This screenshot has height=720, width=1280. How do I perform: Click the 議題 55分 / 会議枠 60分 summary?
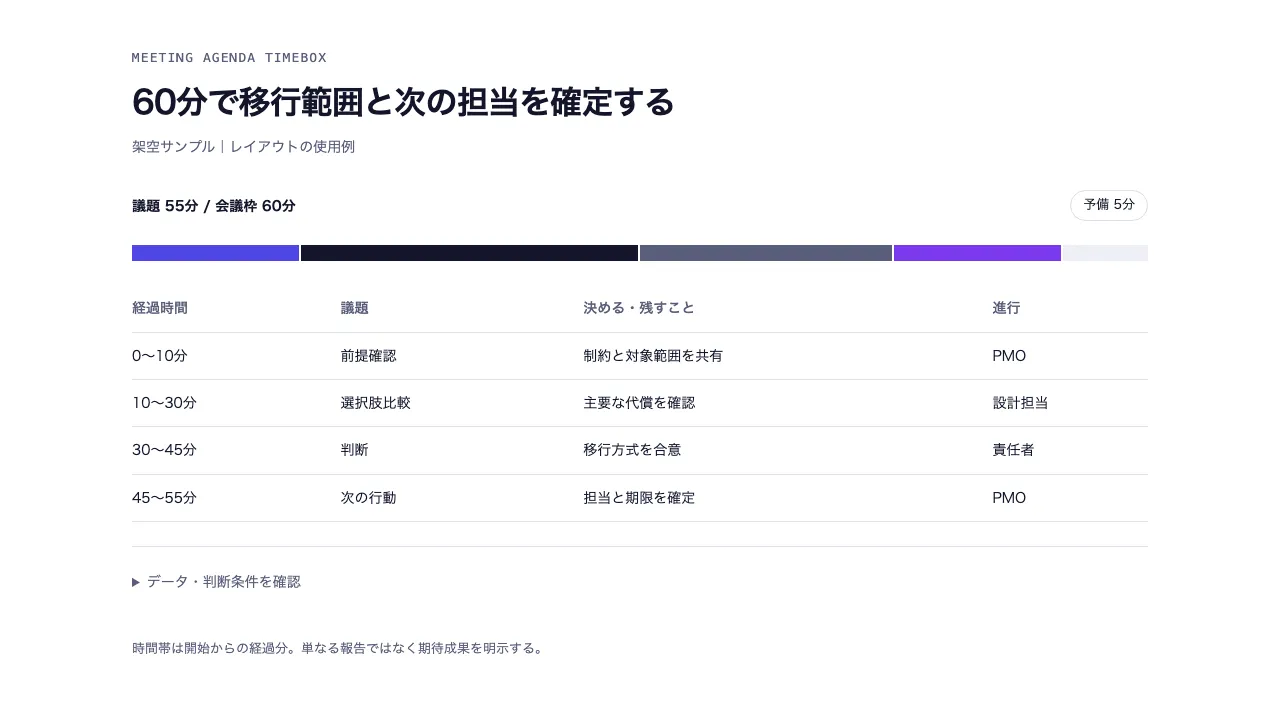coord(214,206)
